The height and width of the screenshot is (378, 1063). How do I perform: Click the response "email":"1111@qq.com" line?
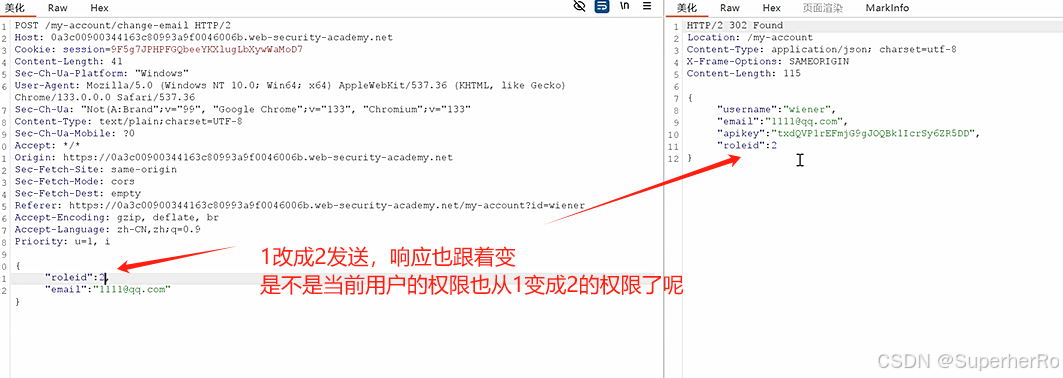[782, 122]
